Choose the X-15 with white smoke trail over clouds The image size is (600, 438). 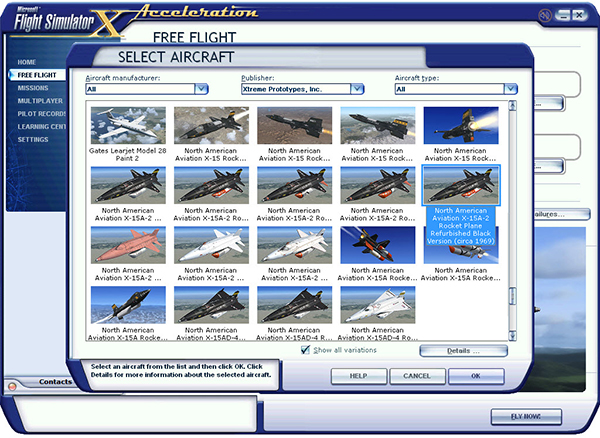pyautogui.click(x=211, y=125)
